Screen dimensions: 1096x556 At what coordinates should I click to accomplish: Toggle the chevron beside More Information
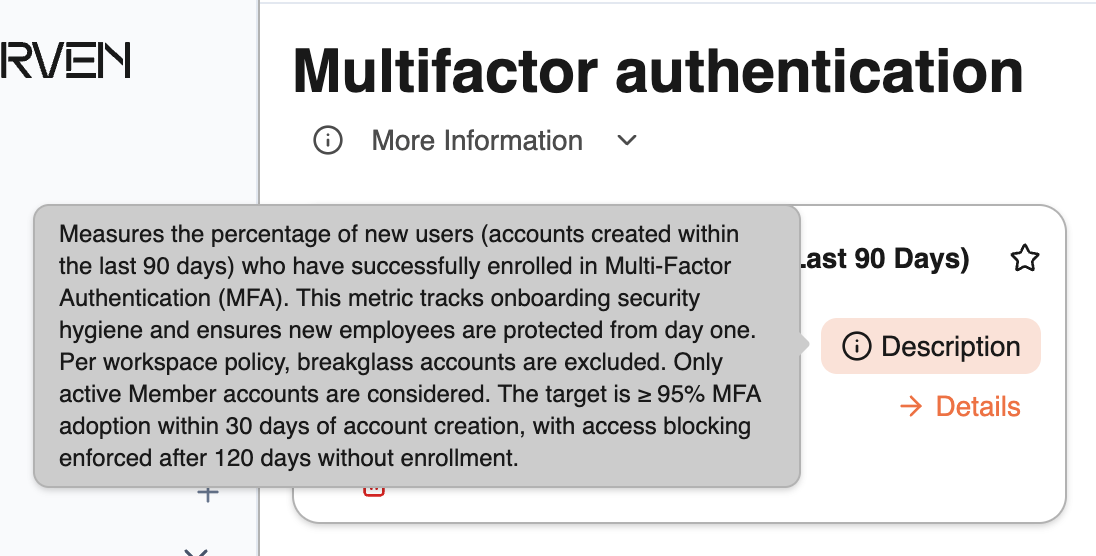point(627,140)
